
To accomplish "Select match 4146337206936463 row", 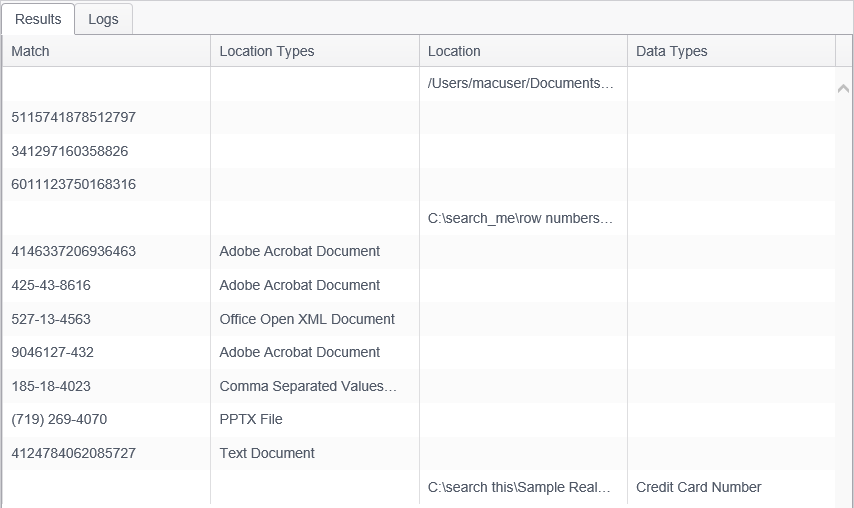I will pos(73,251).
